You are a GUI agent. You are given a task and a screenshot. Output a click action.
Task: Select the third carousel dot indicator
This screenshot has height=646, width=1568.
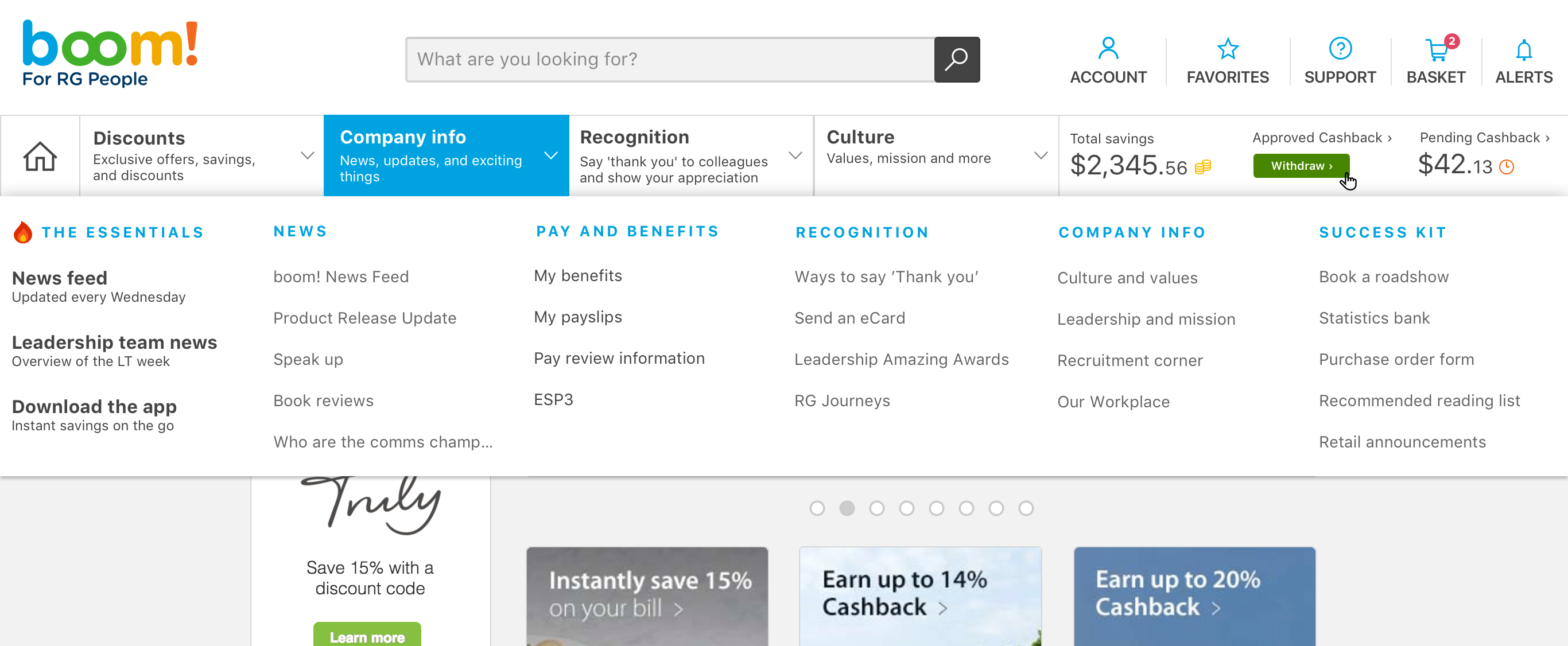click(876, 508)
